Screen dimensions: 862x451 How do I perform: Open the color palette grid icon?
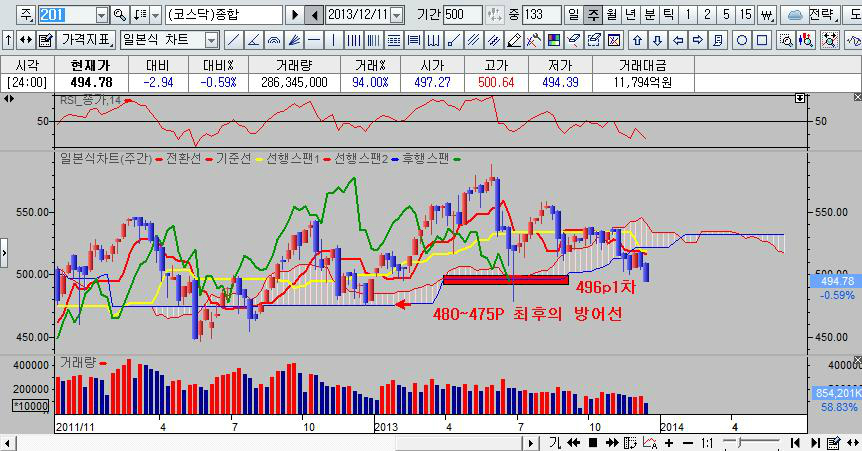coord(553,40)
